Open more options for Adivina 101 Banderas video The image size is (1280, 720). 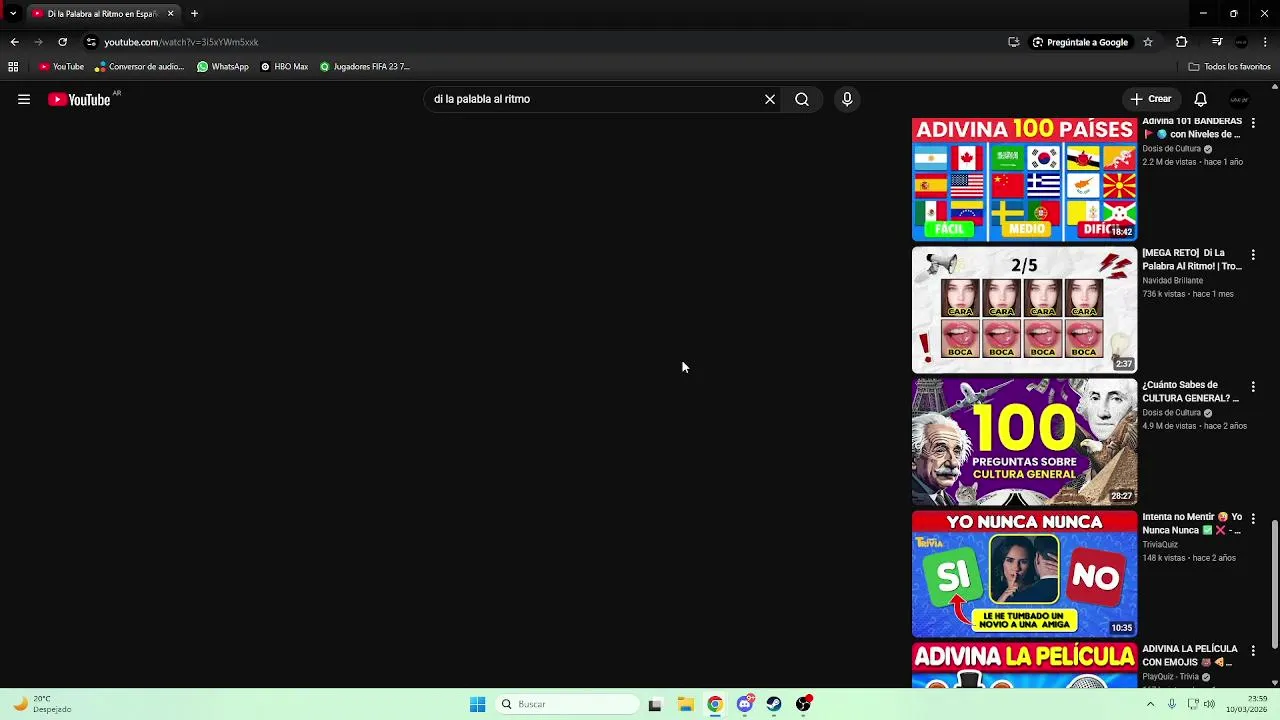1253,122
